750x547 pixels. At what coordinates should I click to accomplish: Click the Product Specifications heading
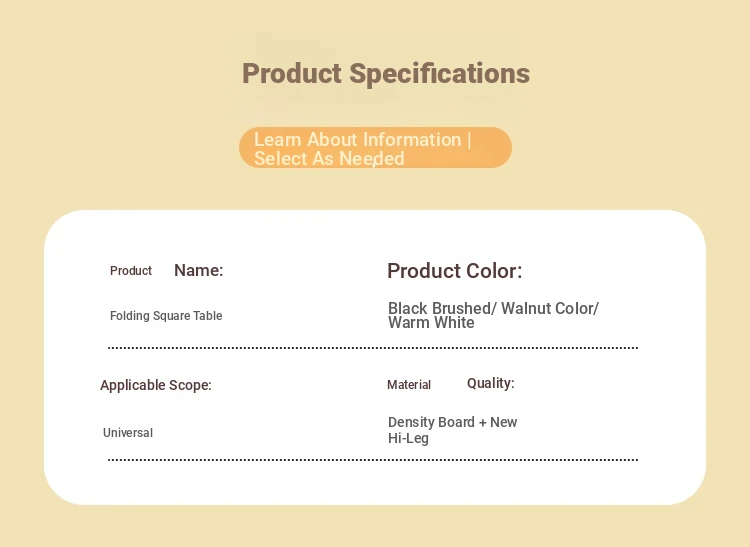386,74
